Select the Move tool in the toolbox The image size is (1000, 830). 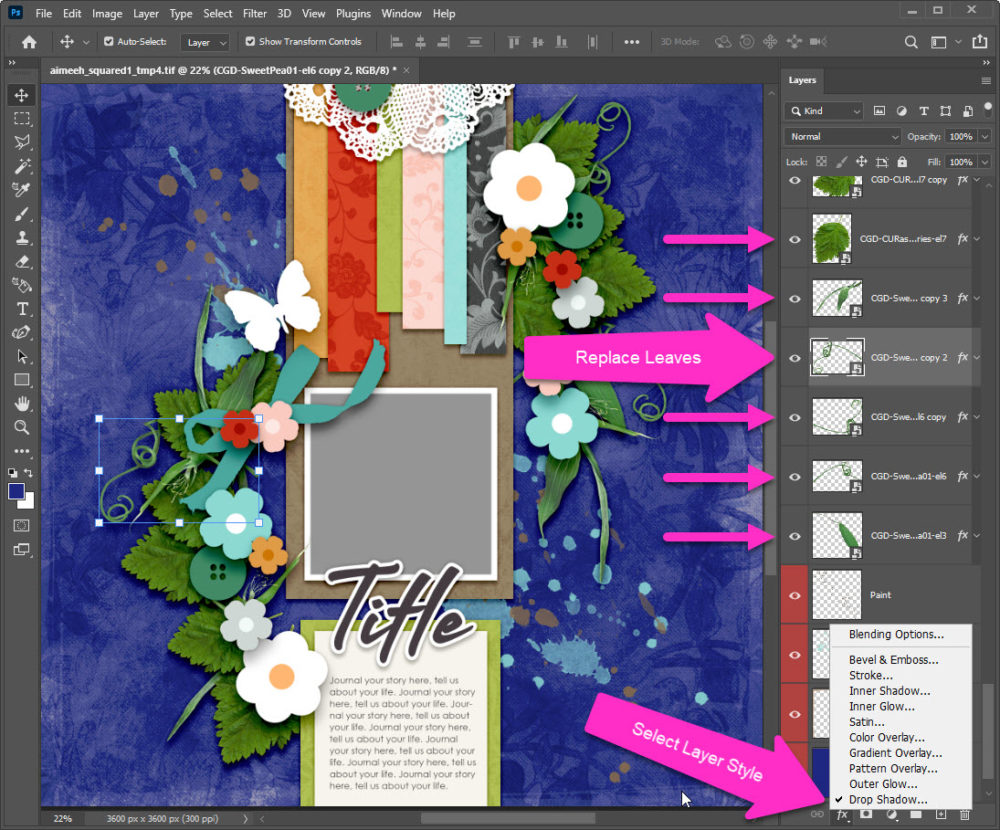[x=22, y=95]
